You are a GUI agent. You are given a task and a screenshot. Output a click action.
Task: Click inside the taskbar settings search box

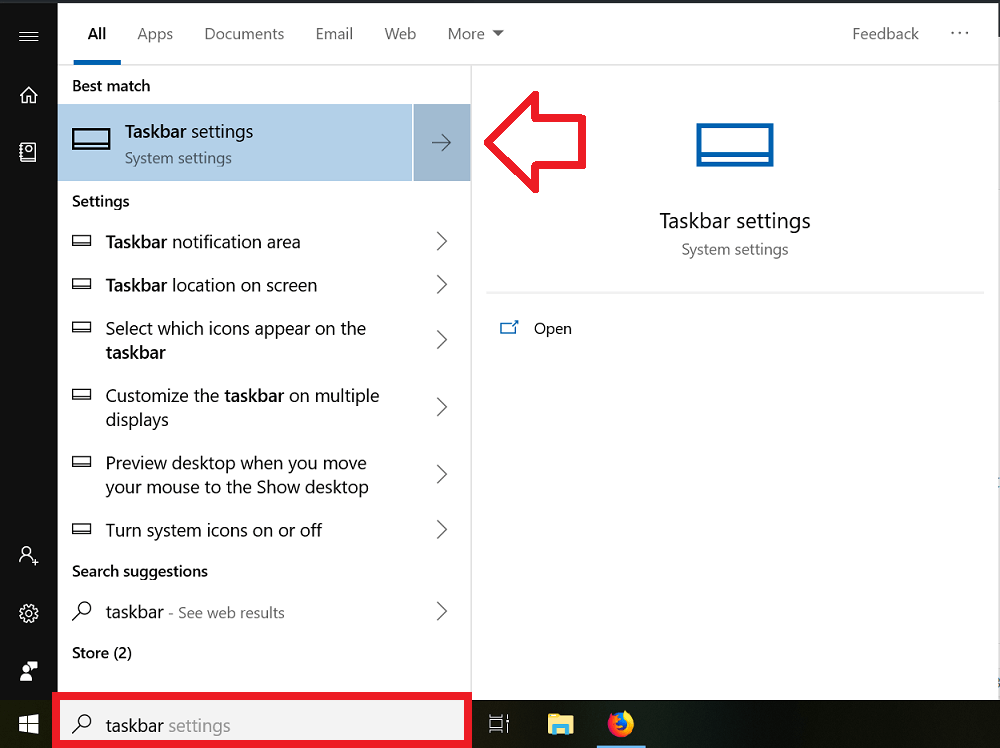pos(250,723)
